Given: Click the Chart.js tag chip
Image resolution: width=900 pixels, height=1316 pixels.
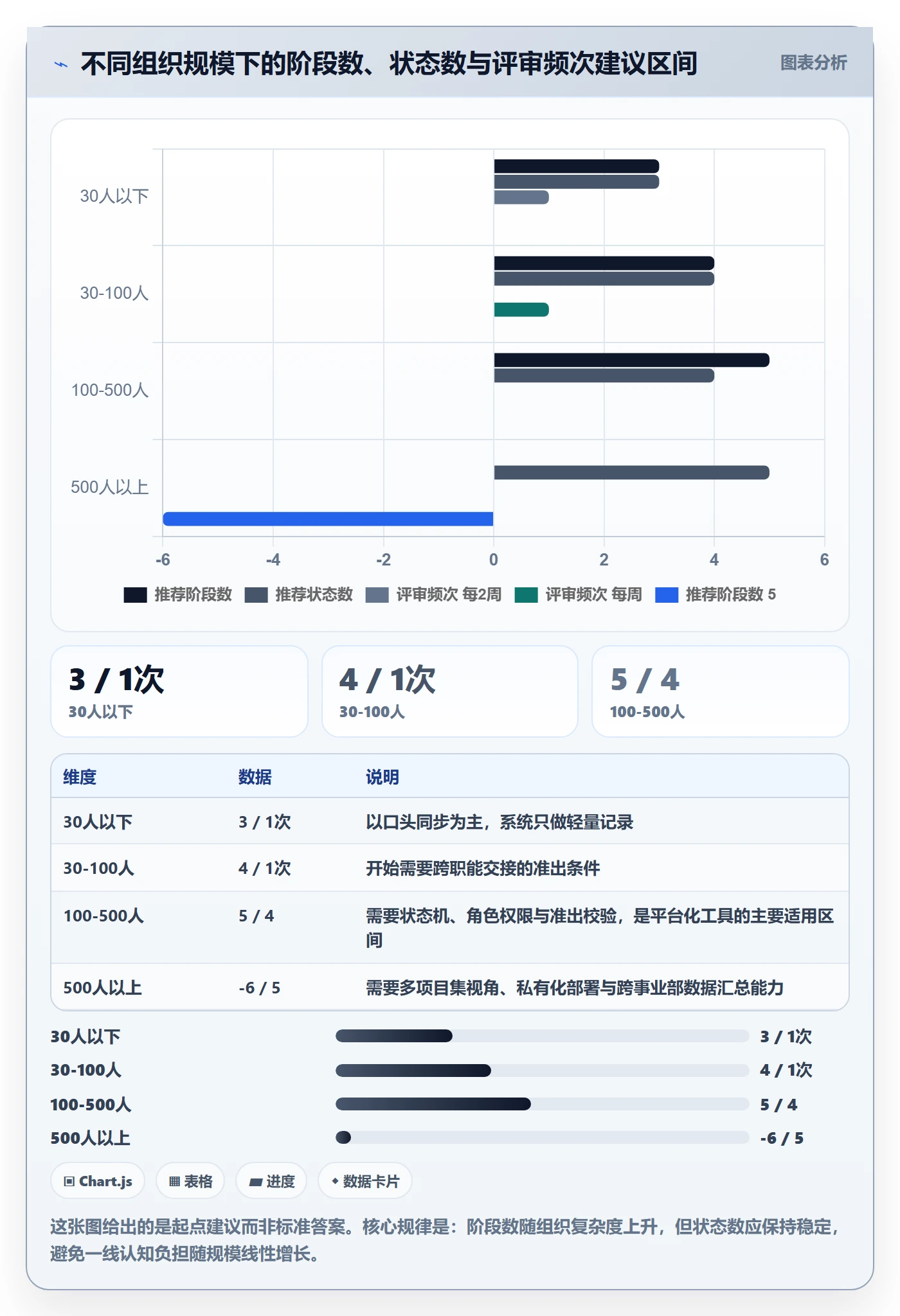Looking at the screenshot, I should [x=98, y=1181].
